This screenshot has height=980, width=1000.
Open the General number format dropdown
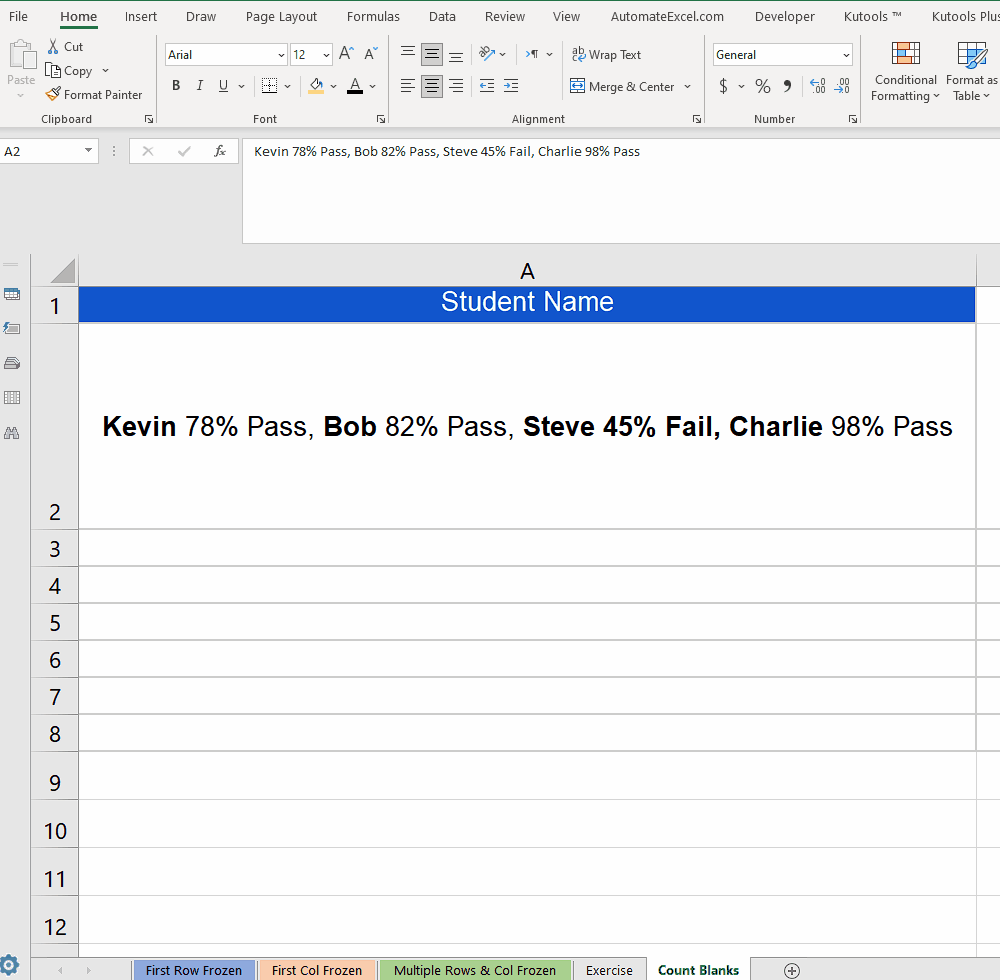coord(846,54)
